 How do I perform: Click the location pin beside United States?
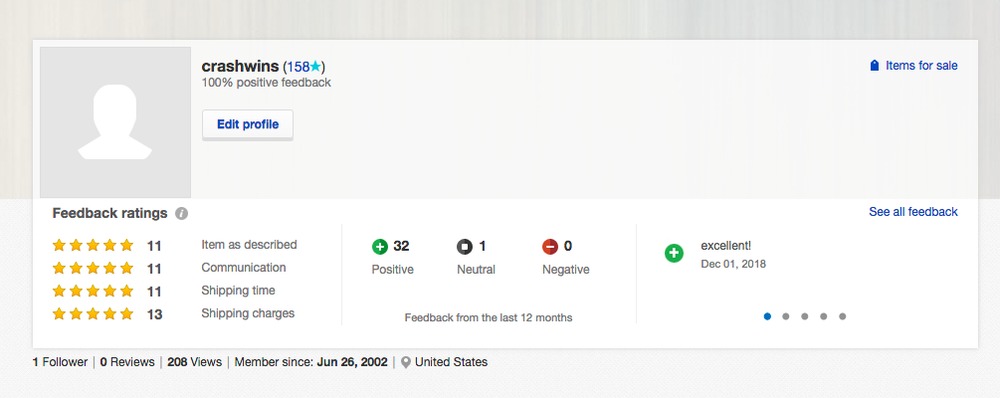pyautogui.click(x=406, y=362)
